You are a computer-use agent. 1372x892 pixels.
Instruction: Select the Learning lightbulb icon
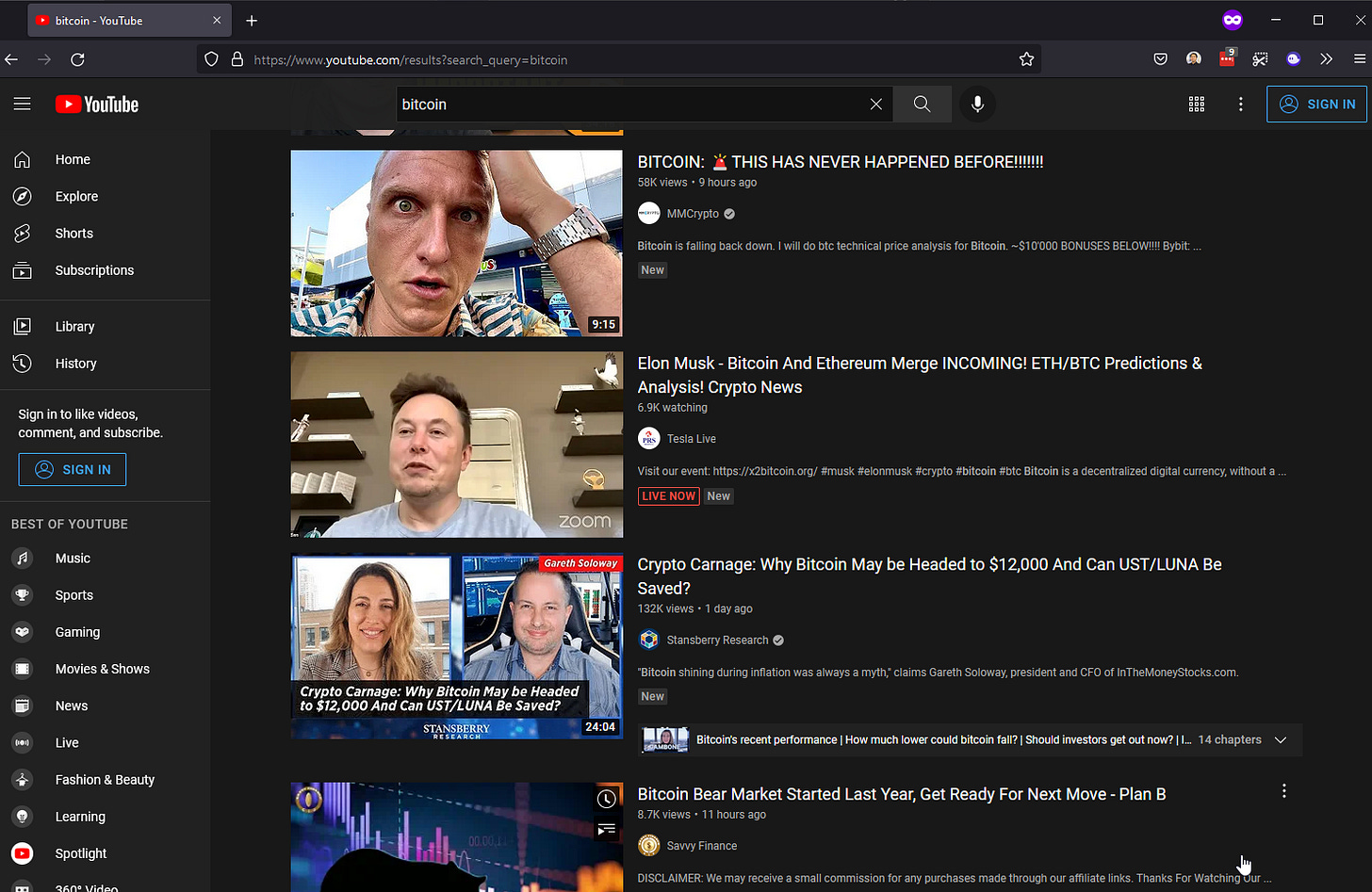(23, 817)
